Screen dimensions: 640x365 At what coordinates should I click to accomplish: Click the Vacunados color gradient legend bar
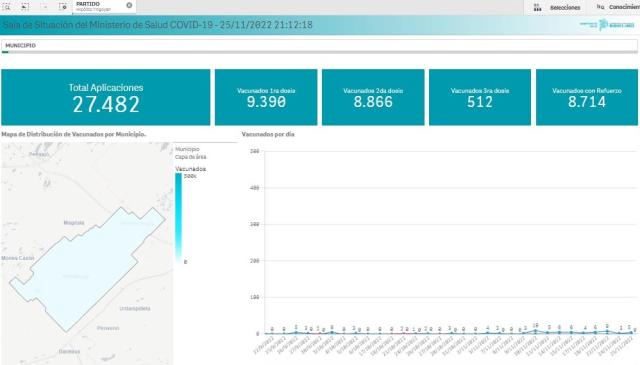178,218
